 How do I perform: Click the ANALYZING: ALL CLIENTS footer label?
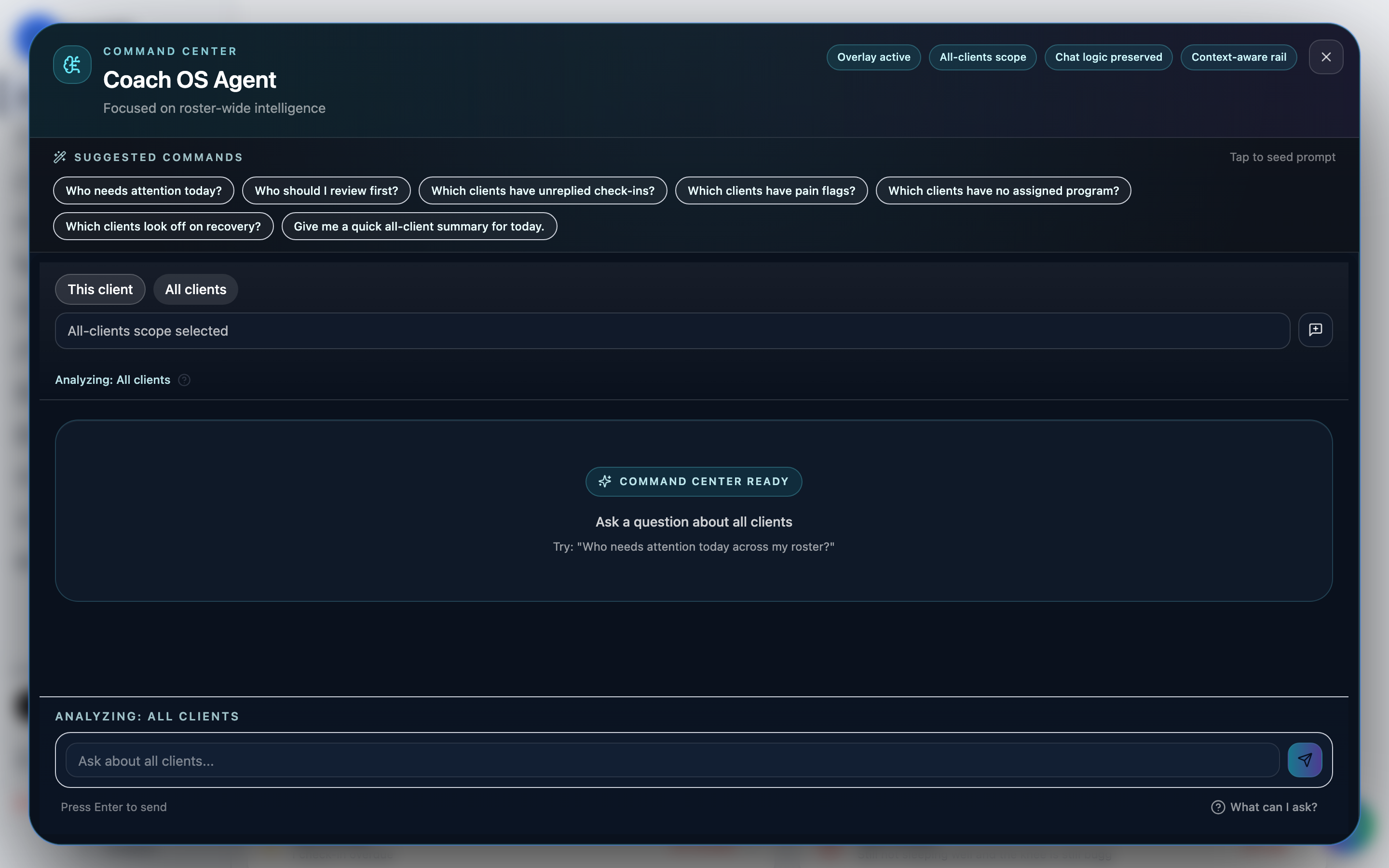(147, 717)
